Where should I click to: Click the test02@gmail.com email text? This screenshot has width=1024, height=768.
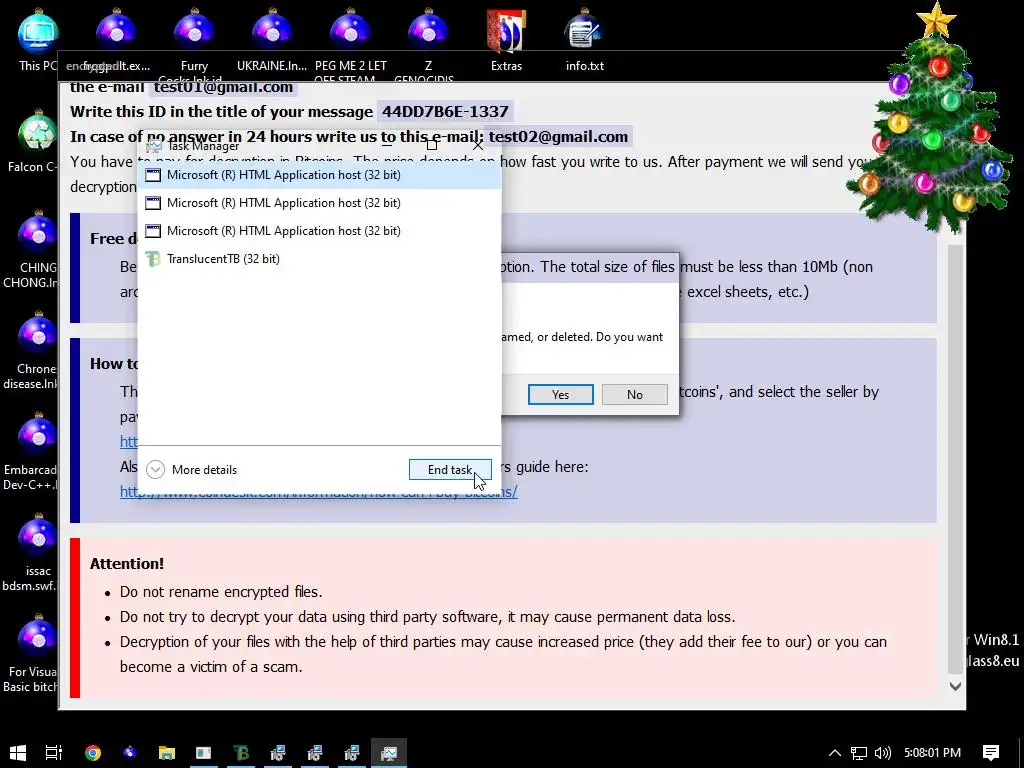click(558, 136)
